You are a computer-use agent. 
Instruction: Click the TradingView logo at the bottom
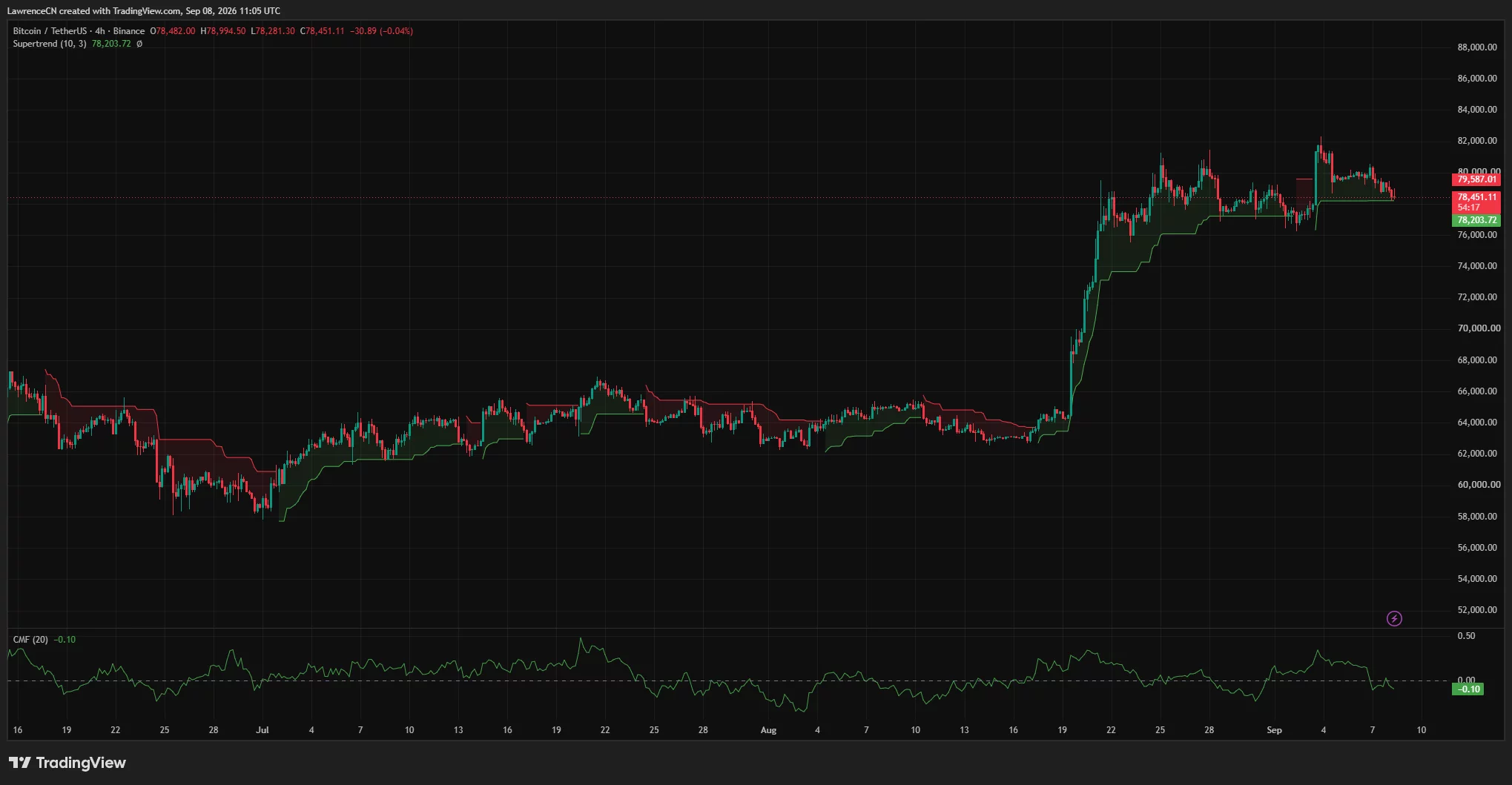click(x=67, y=763)
